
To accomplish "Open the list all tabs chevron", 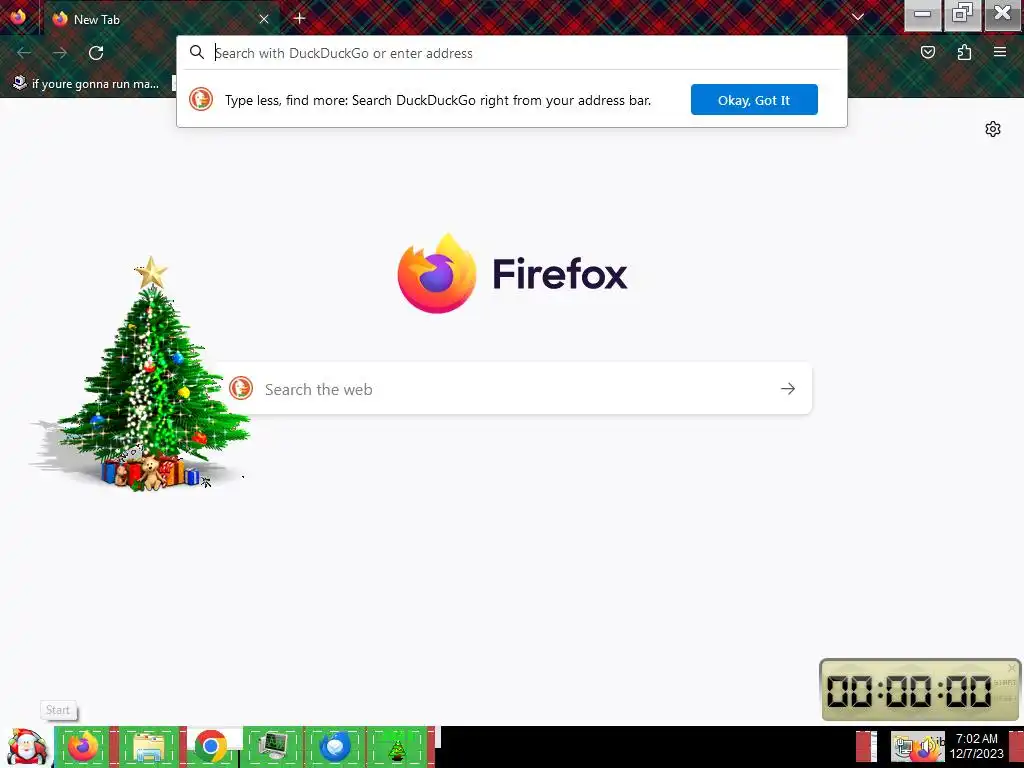I will pos(858,17).
